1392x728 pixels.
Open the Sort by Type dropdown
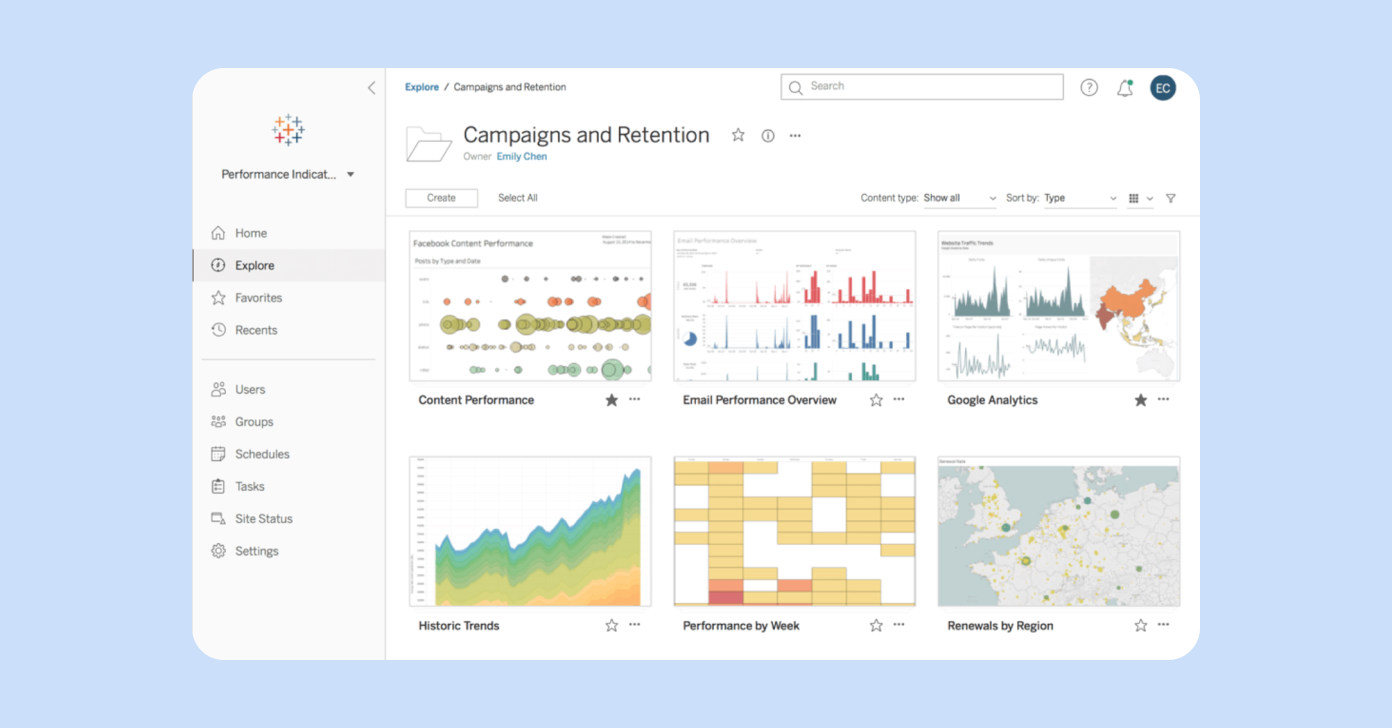[1080, 198]
